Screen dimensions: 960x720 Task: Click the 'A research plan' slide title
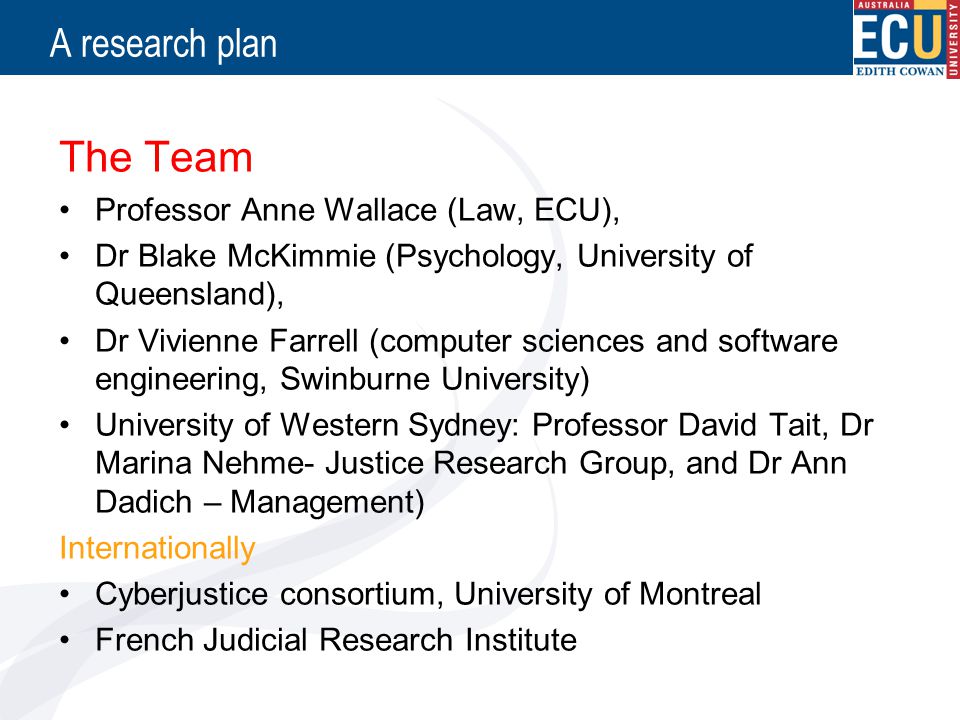click(x=163, y=43)
